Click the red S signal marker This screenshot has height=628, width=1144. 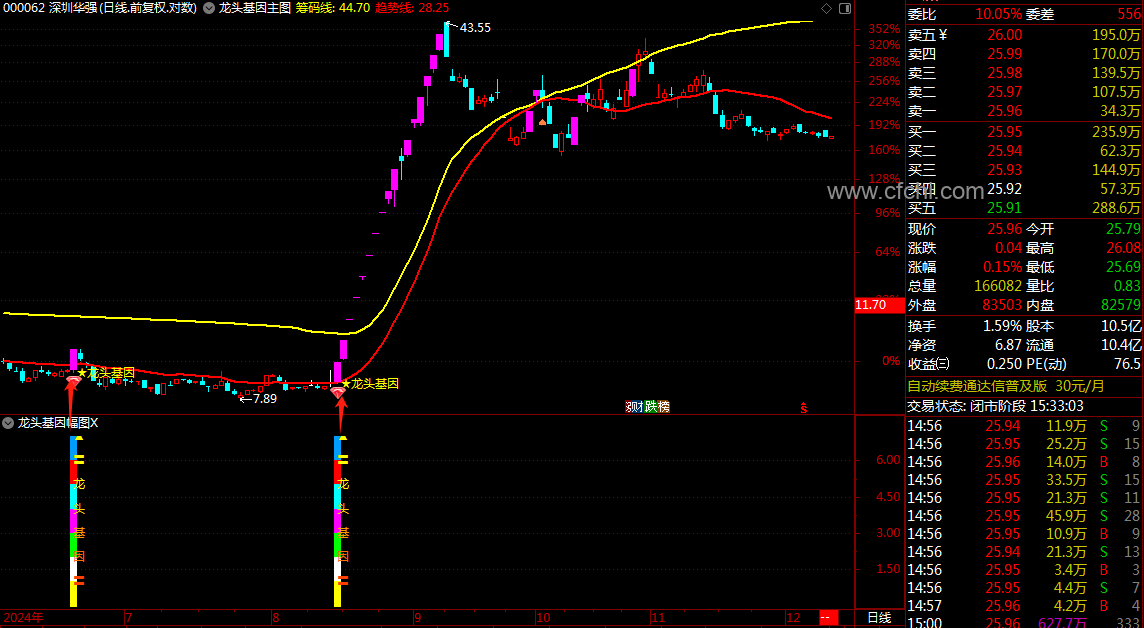804,408
